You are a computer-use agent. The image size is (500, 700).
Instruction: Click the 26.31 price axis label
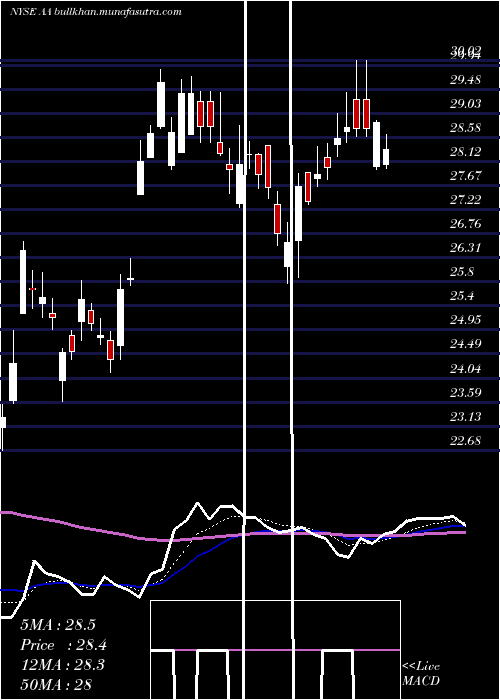click(465, 248)
